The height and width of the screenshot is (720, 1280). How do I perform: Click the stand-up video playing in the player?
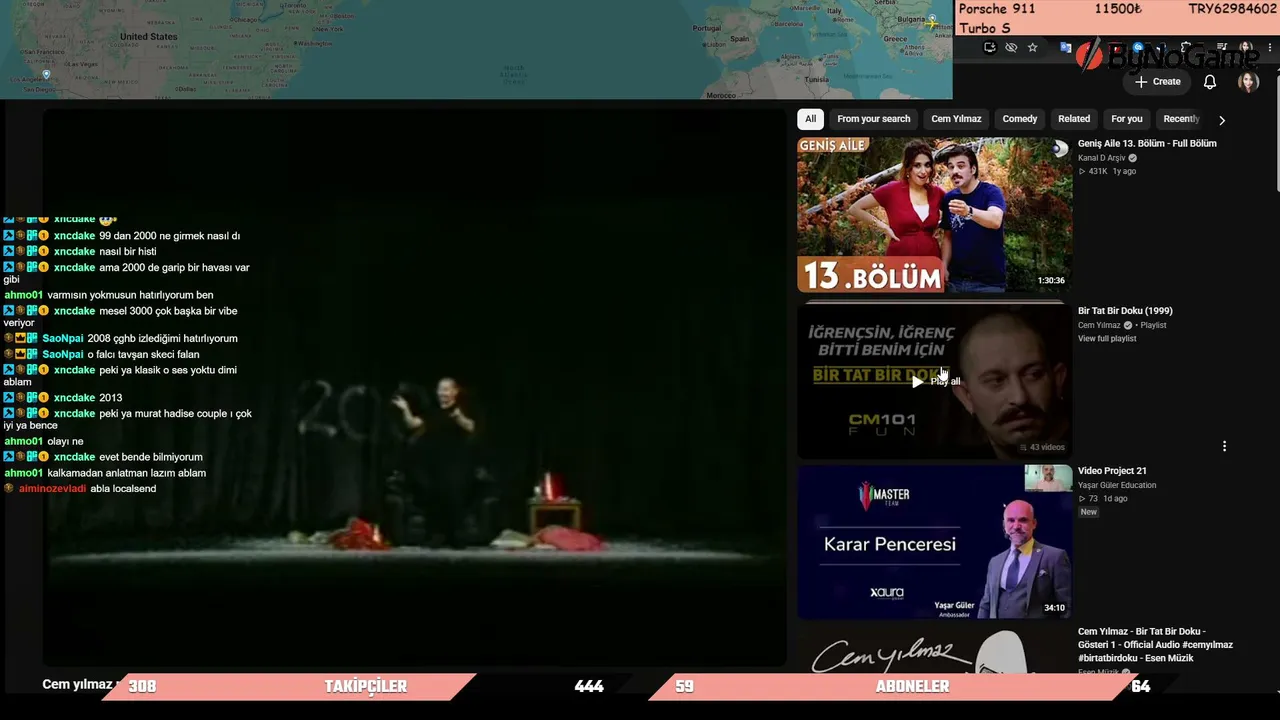click(x=414, y=387)
